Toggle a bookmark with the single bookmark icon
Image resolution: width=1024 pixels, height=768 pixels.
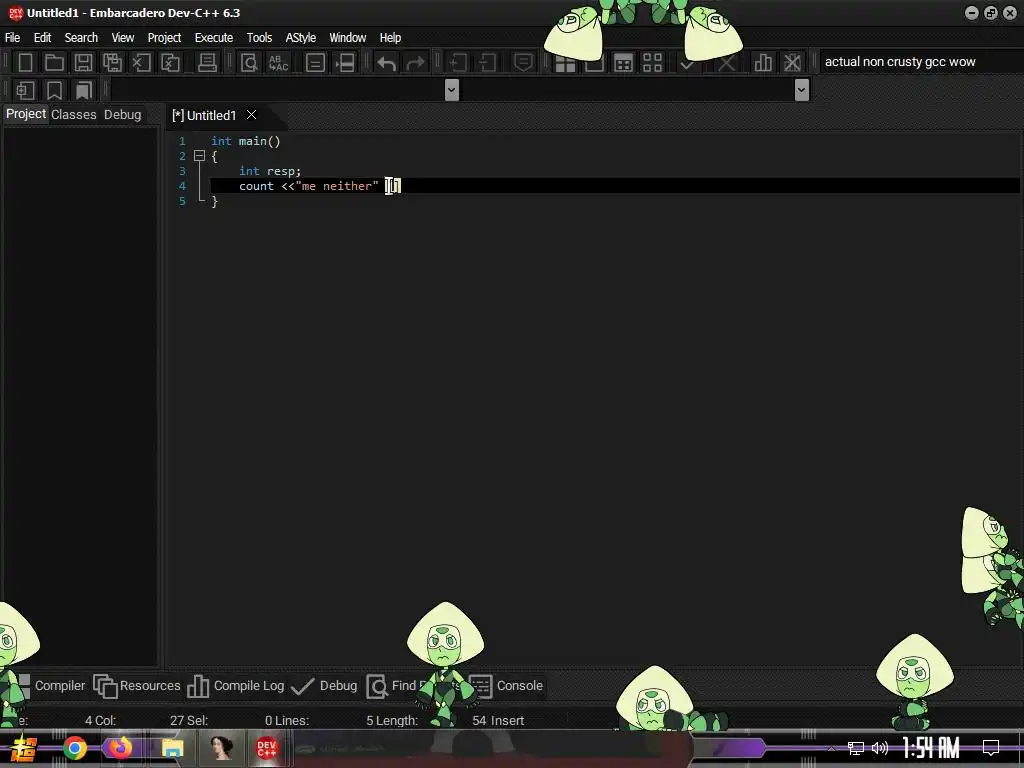(54, 90)
